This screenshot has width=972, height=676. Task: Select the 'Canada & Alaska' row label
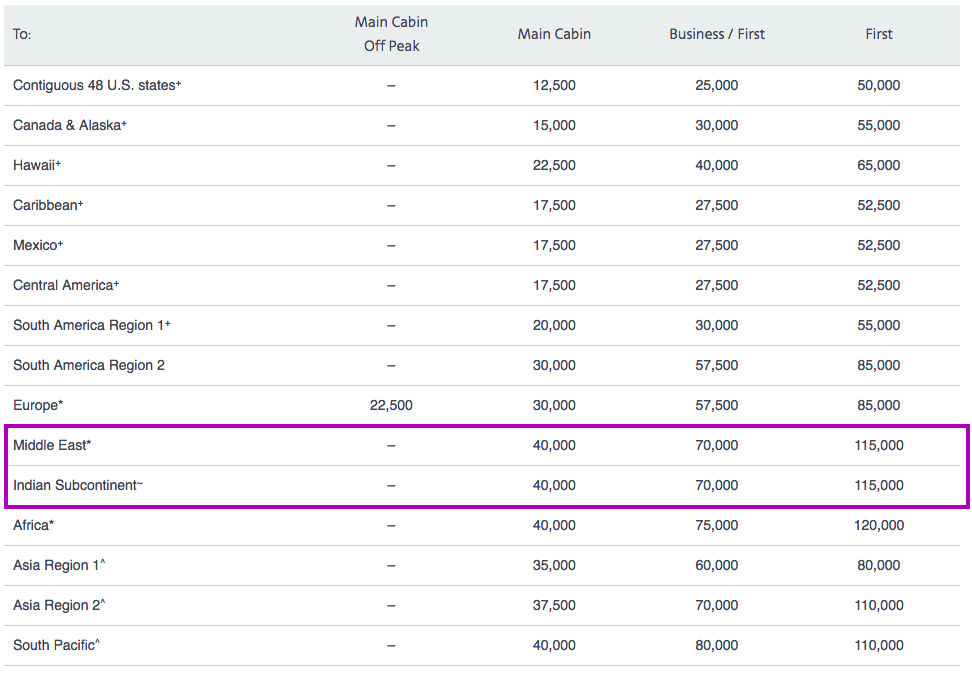[x=69, y=125]
